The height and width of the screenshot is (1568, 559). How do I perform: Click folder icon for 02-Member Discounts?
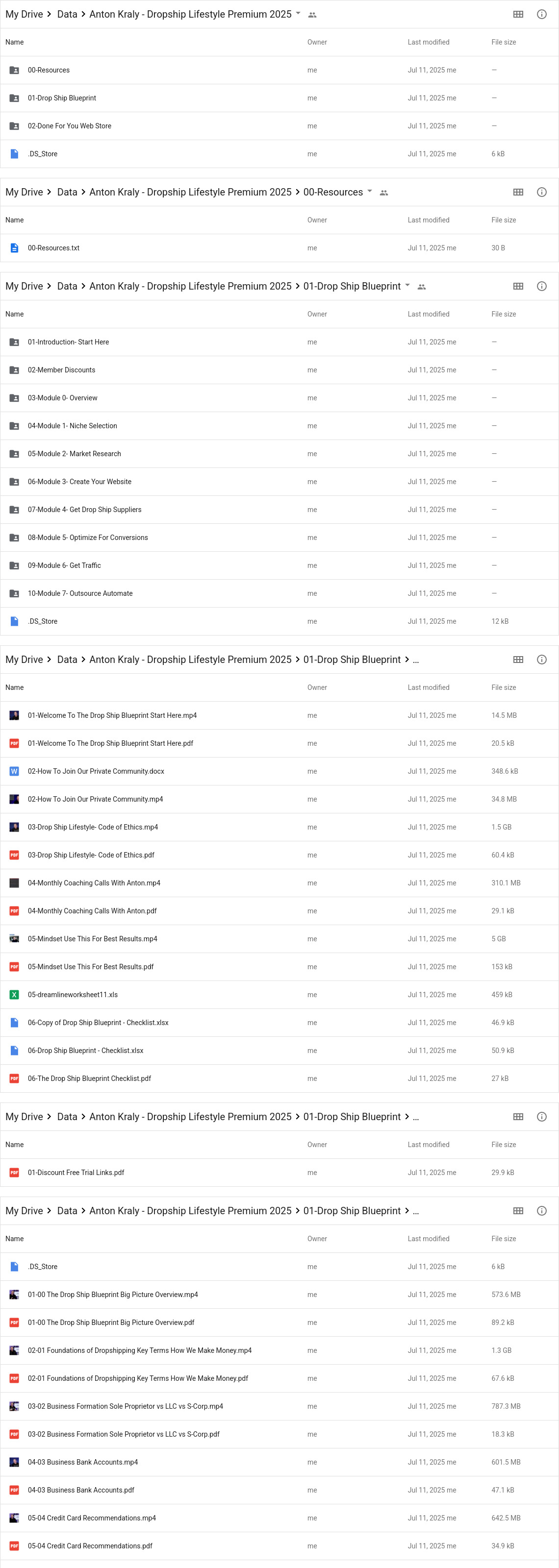coord(14,370)
